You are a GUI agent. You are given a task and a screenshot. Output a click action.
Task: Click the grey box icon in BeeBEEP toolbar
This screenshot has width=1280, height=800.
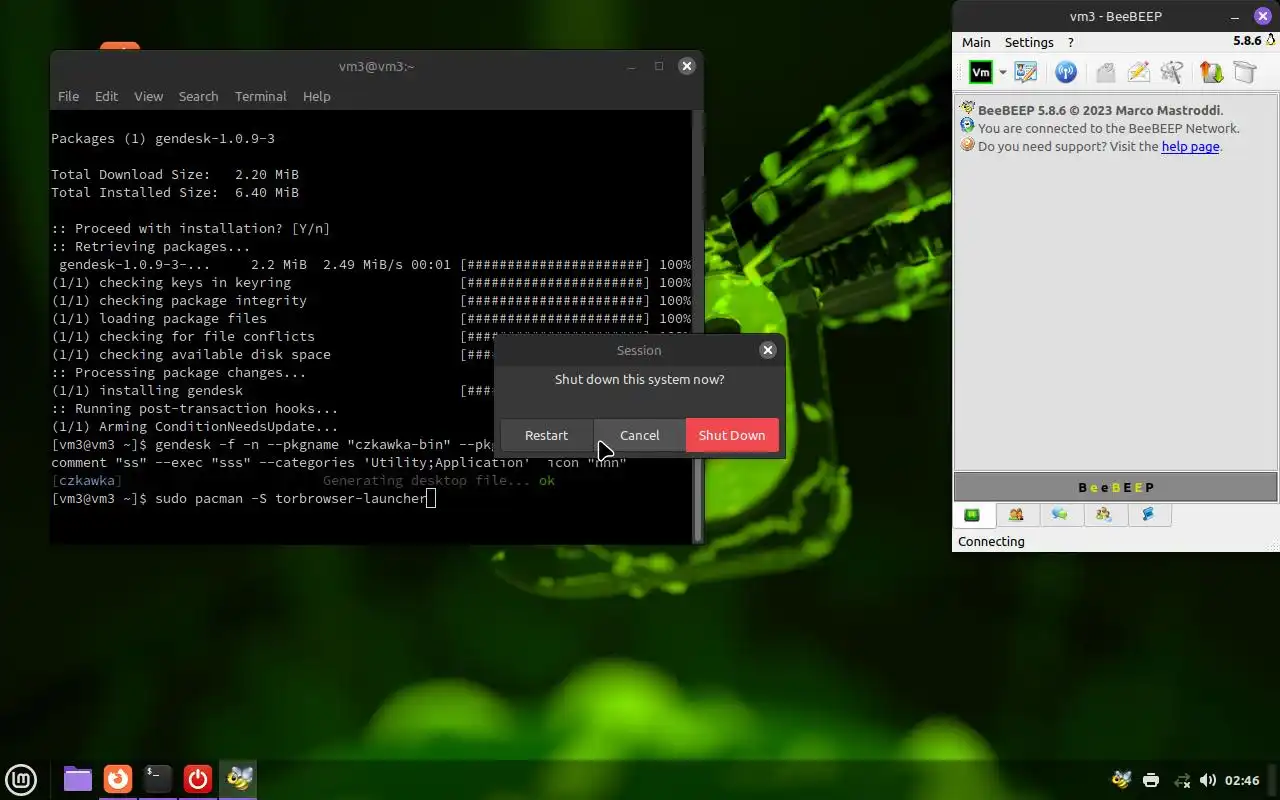click(x=1244, y=72)
